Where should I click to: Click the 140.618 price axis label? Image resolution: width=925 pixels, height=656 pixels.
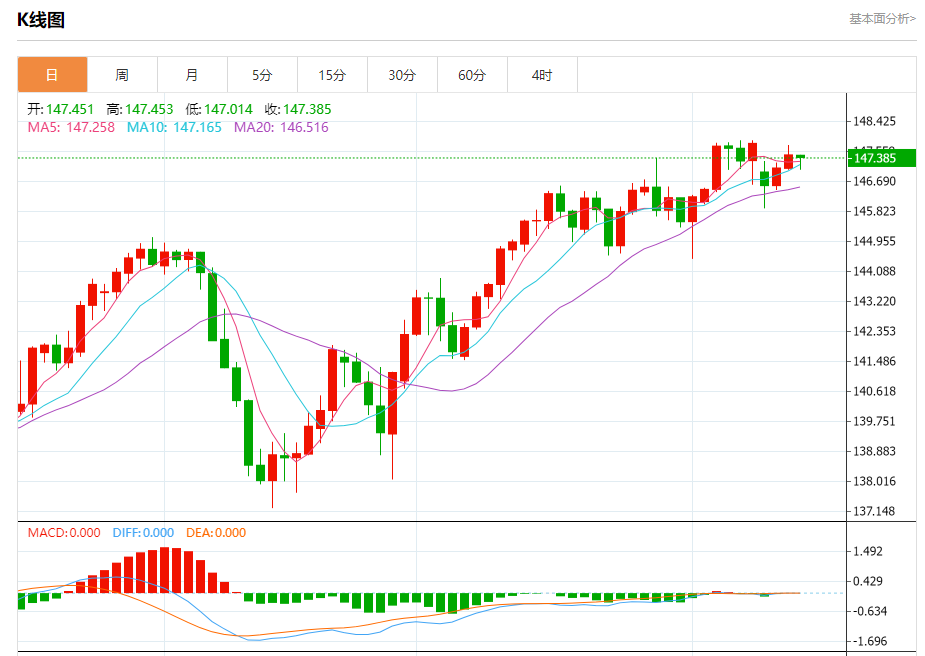(x=874, y=391)
